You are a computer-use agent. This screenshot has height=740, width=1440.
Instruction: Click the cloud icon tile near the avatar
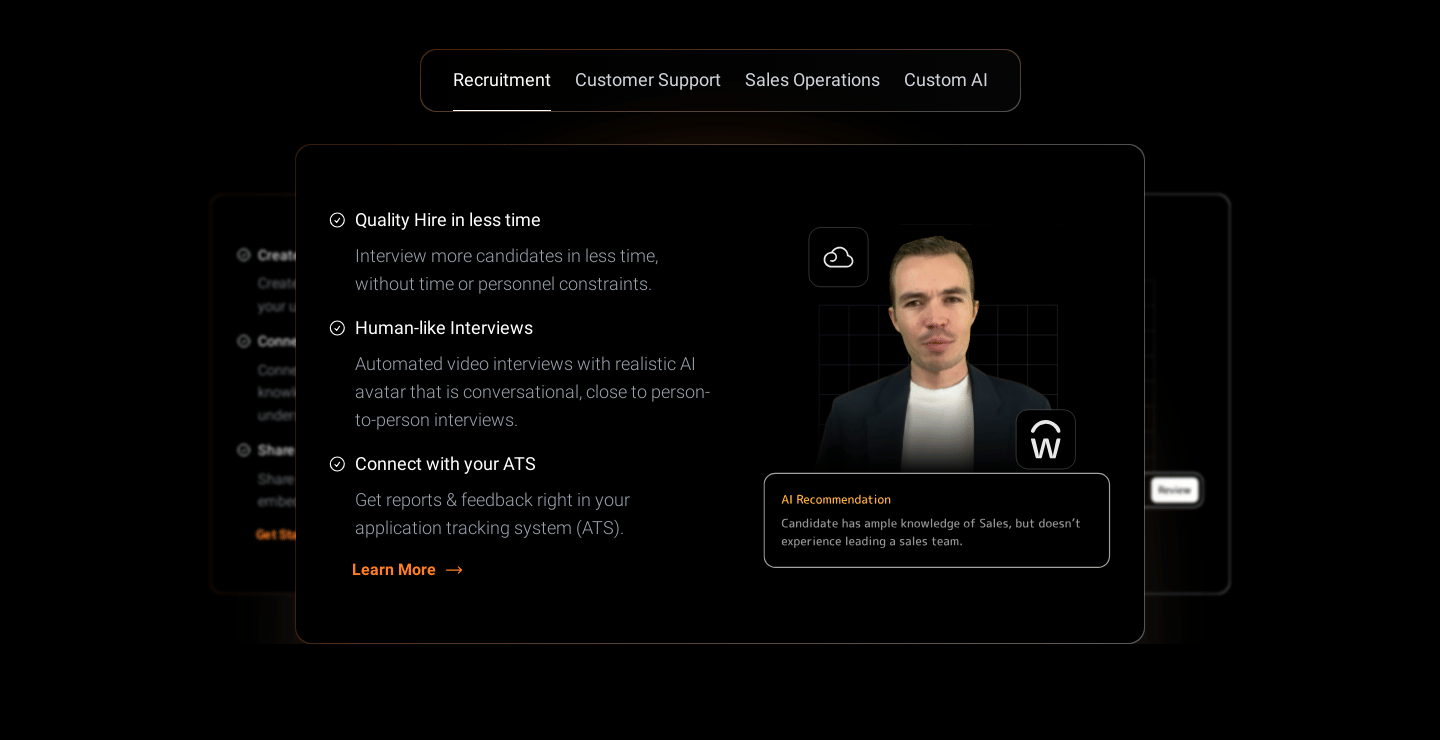click(838, 257)
